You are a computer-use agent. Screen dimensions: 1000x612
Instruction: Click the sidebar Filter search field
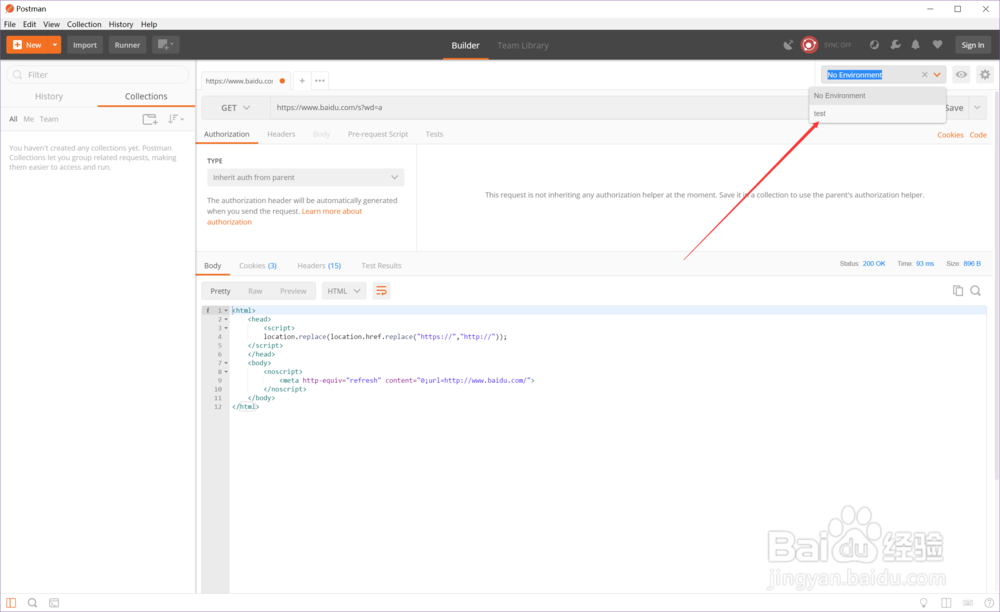[98, 75]
